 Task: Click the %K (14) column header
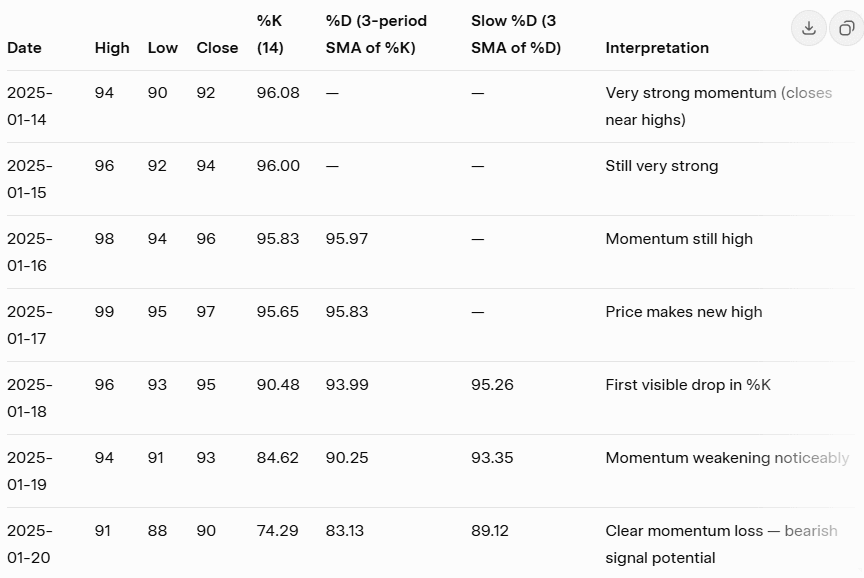point(270,34)
